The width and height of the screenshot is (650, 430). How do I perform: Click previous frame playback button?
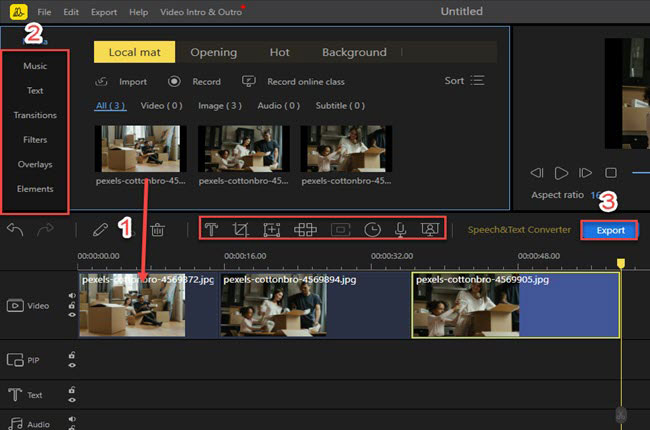[537, 172]
